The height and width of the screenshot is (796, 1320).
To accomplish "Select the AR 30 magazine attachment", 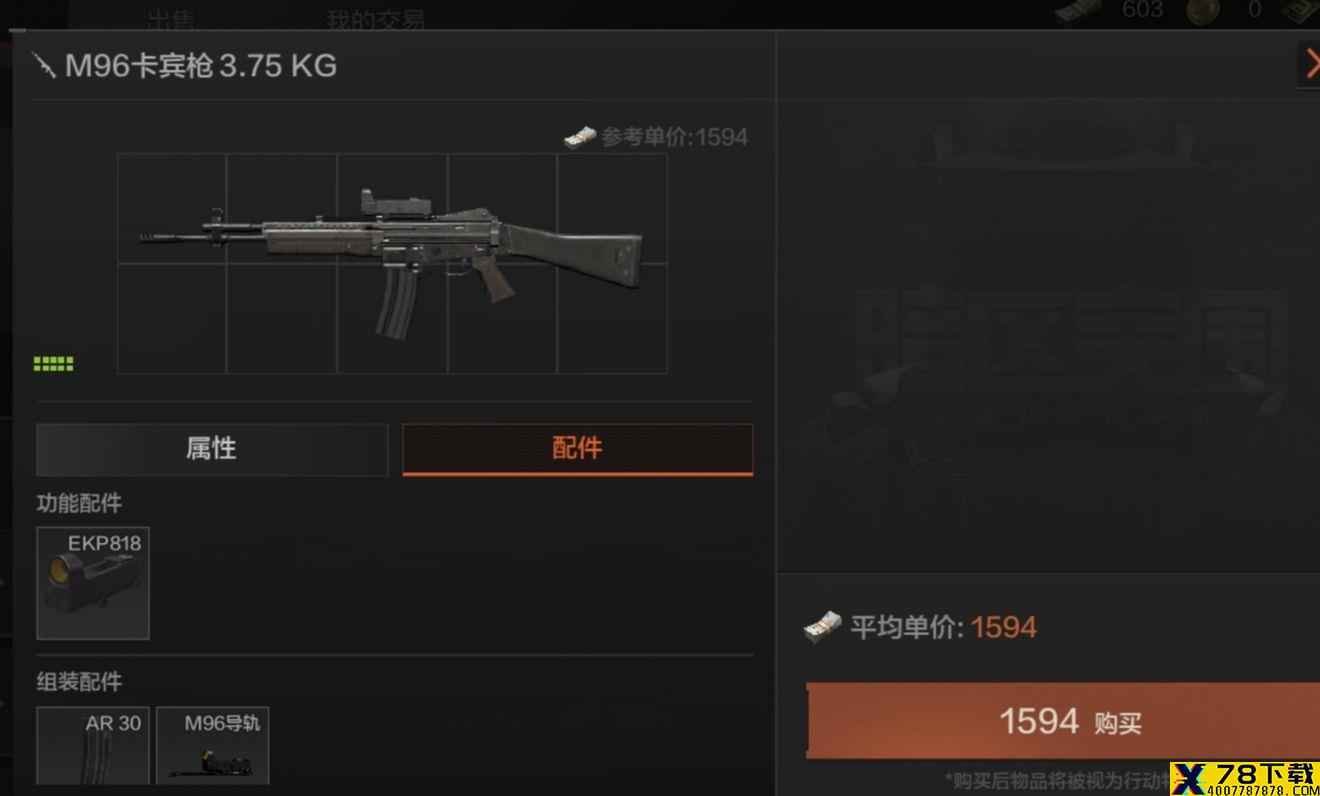I will coord(93,745).
